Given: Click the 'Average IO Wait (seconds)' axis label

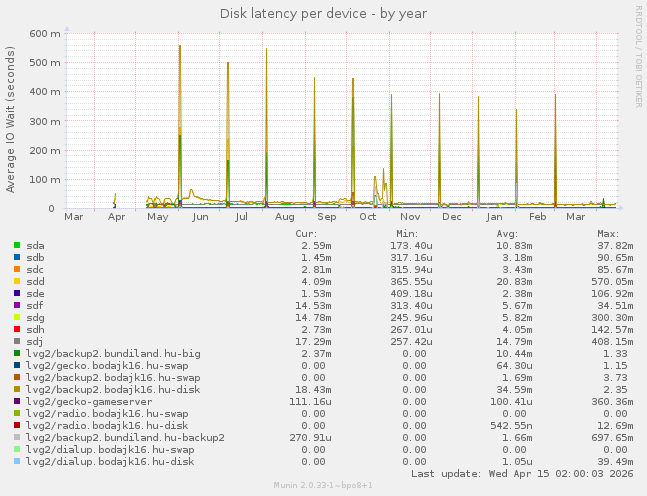Looking at the screenshot, I should click(x=10, y=119).
